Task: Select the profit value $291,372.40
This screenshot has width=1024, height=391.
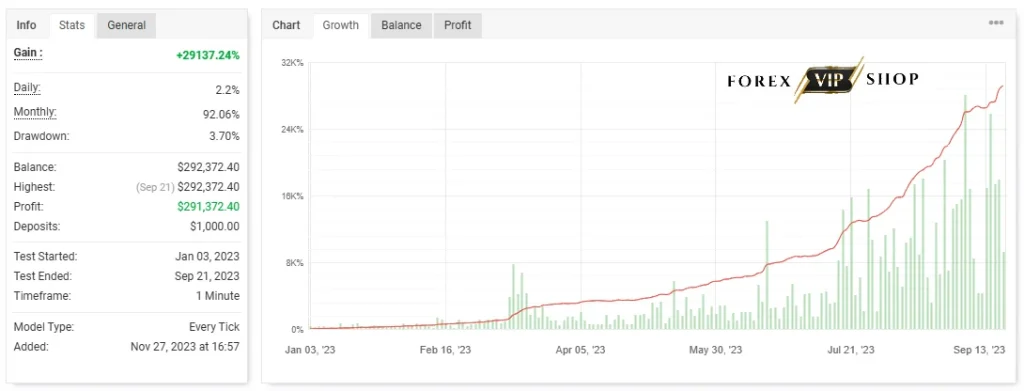Action: coord(208,206)
